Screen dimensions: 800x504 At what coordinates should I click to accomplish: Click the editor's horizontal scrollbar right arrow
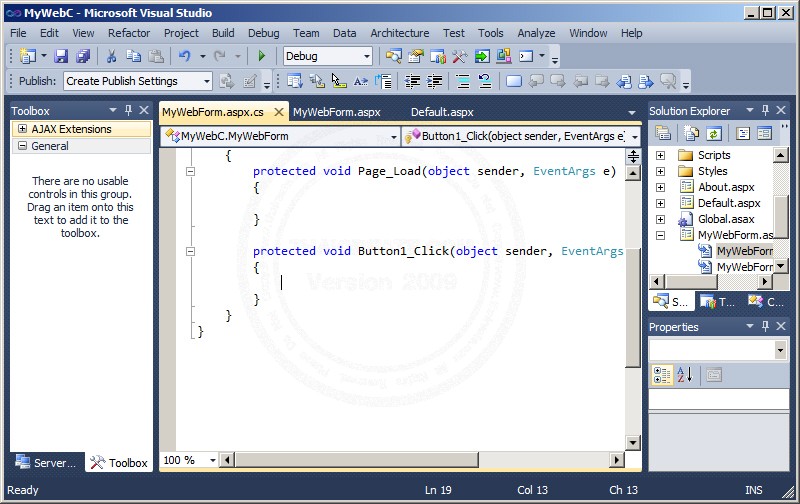click(617, 460)
